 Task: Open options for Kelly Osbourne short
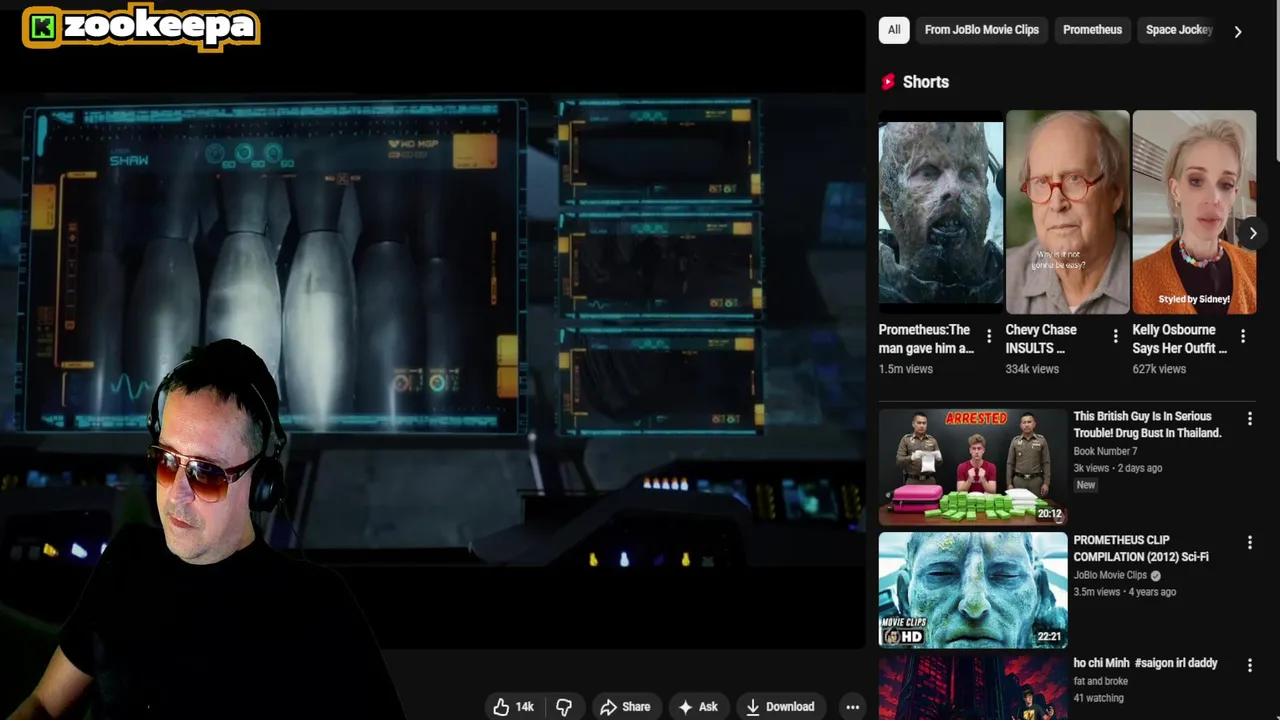coord(1243,337)
